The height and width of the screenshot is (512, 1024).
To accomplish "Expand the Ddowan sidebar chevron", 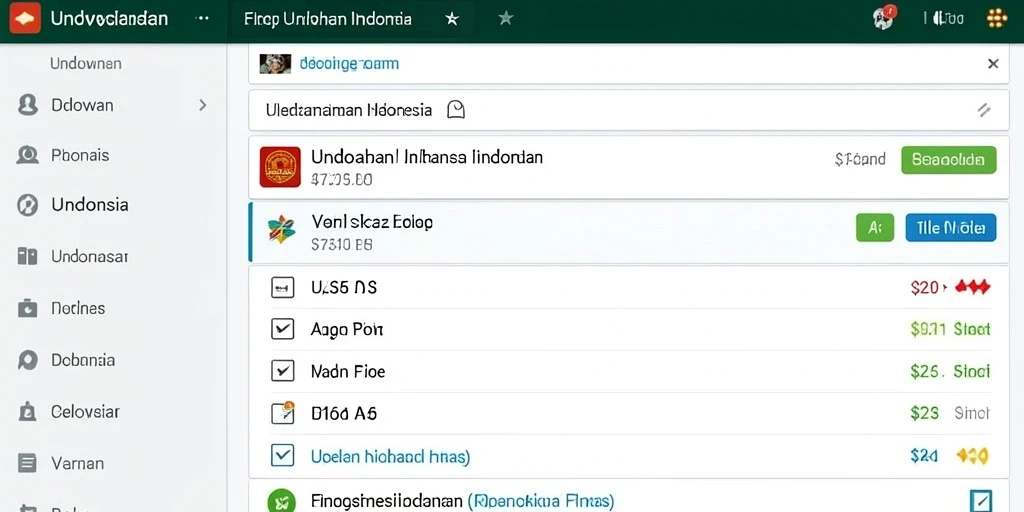I will (x=202, y=104).
